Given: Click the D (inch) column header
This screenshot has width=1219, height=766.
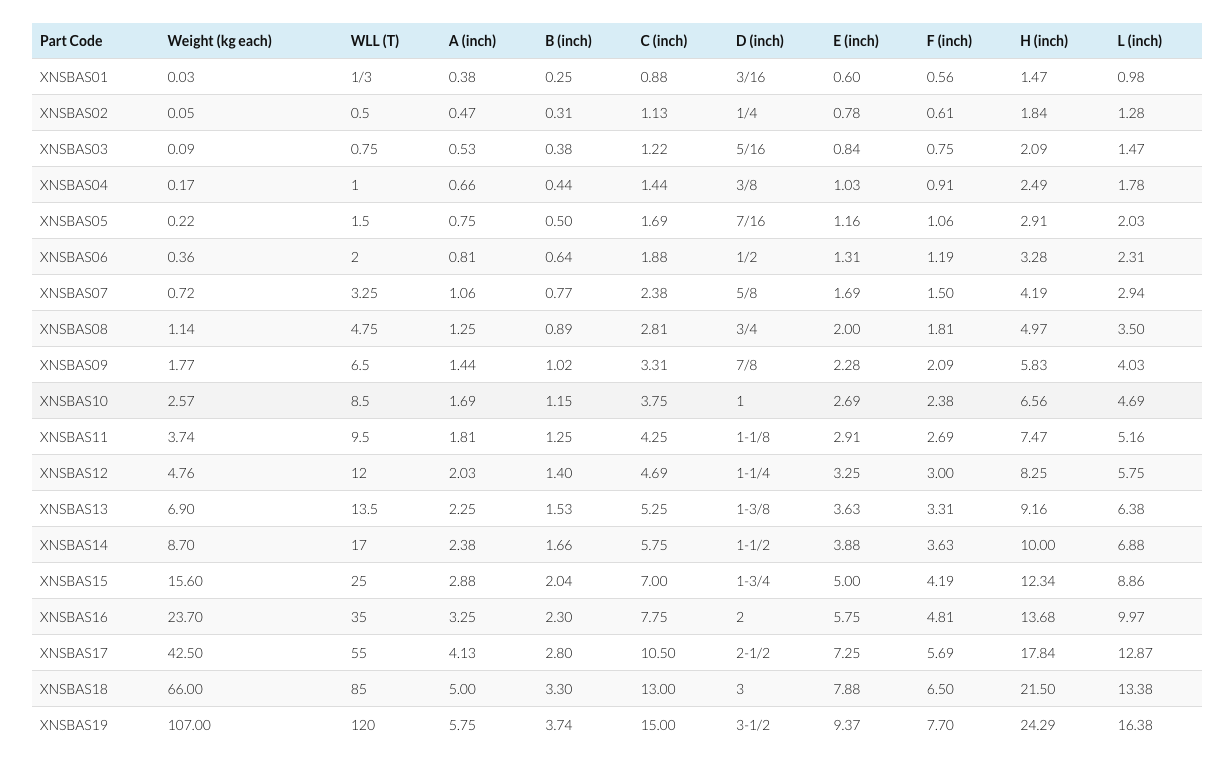Looking at the screenshot, I should tap(760, 41).
